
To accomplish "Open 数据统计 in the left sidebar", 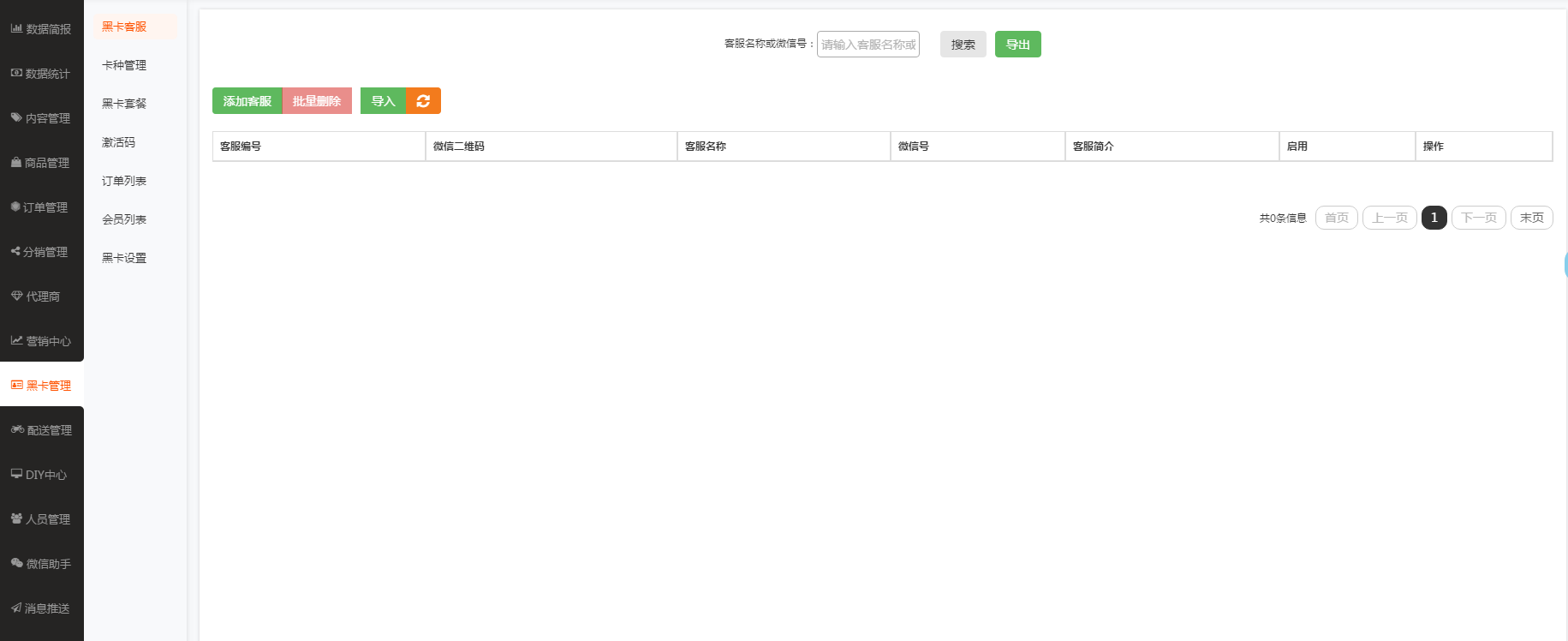I will [x=41, y=74].
